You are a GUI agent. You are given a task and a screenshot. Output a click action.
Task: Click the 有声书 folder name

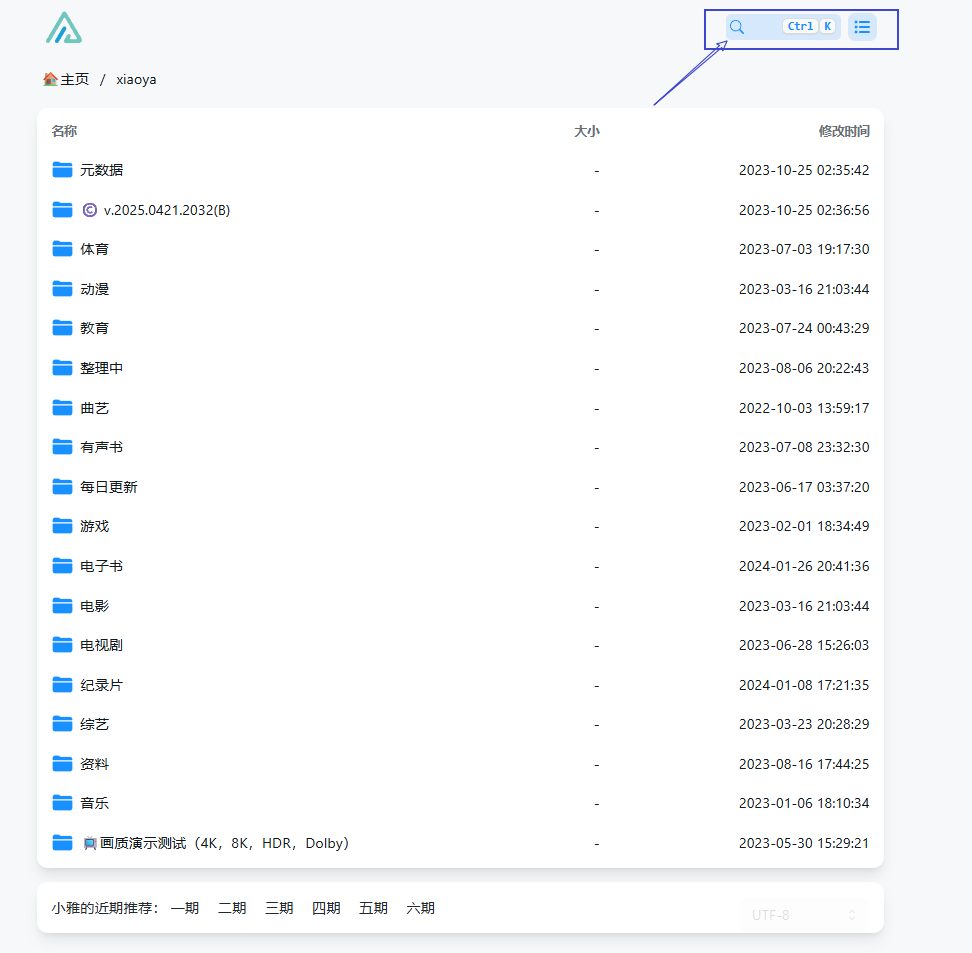click(102, 447)
